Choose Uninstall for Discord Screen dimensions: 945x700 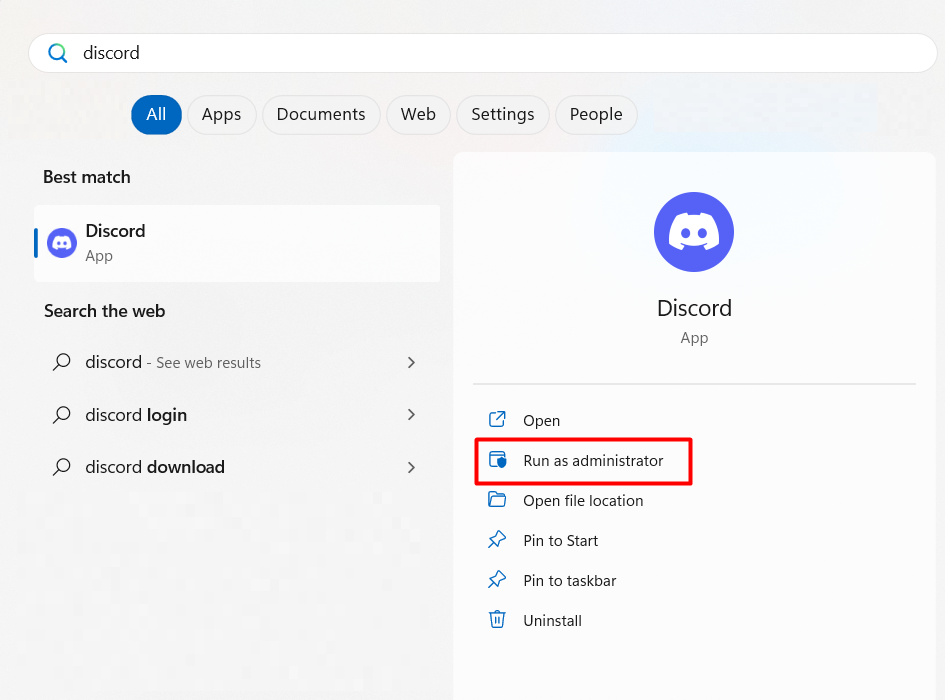click(x=552, y=621)
